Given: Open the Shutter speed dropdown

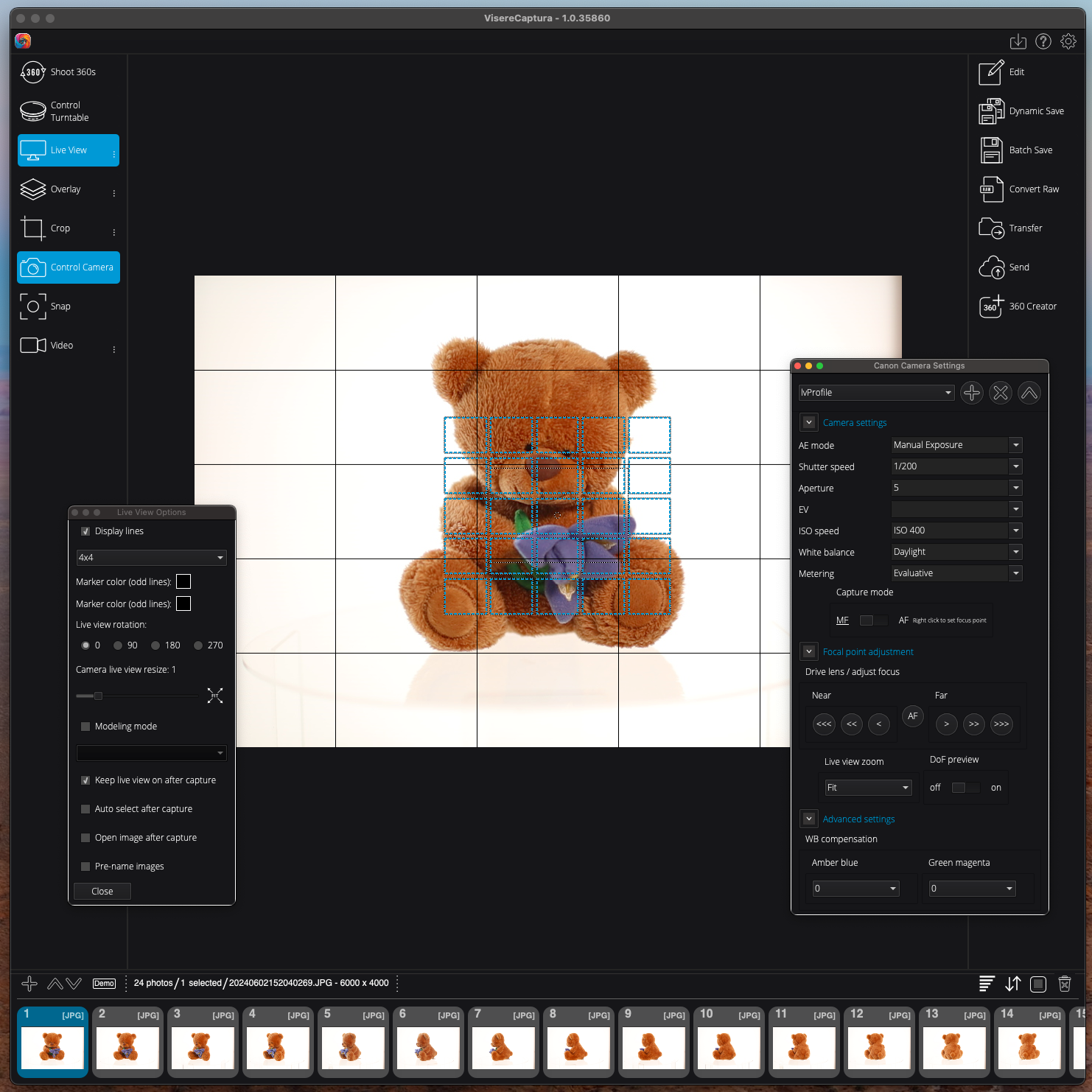Looking at the screenshot, I should (1015, 466).
